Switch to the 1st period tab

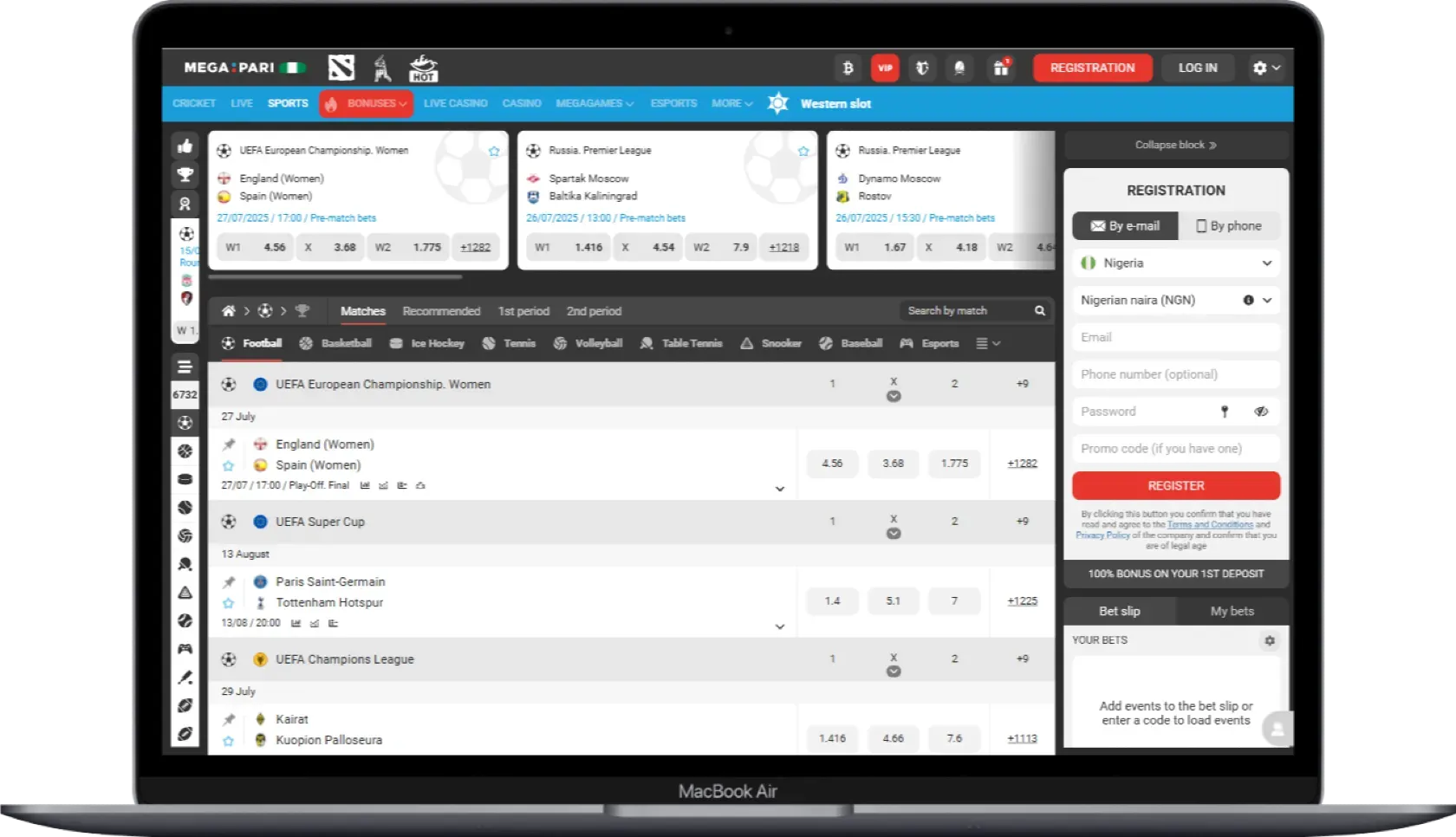click(x=523, y=311)
